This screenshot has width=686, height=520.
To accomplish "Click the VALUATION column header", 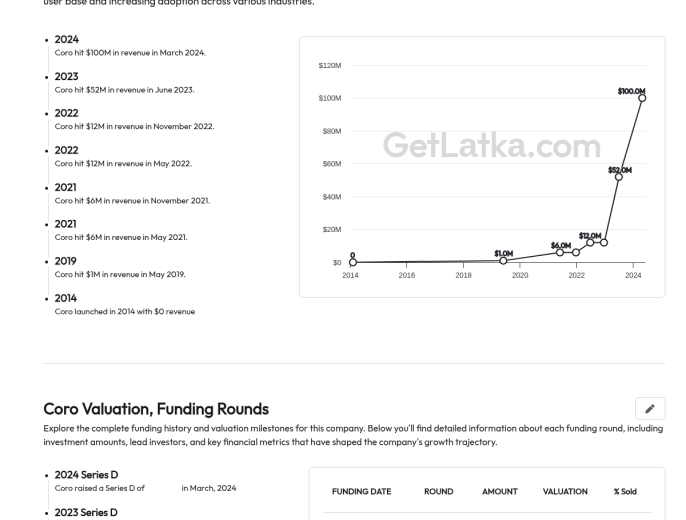I will point(565,492).
